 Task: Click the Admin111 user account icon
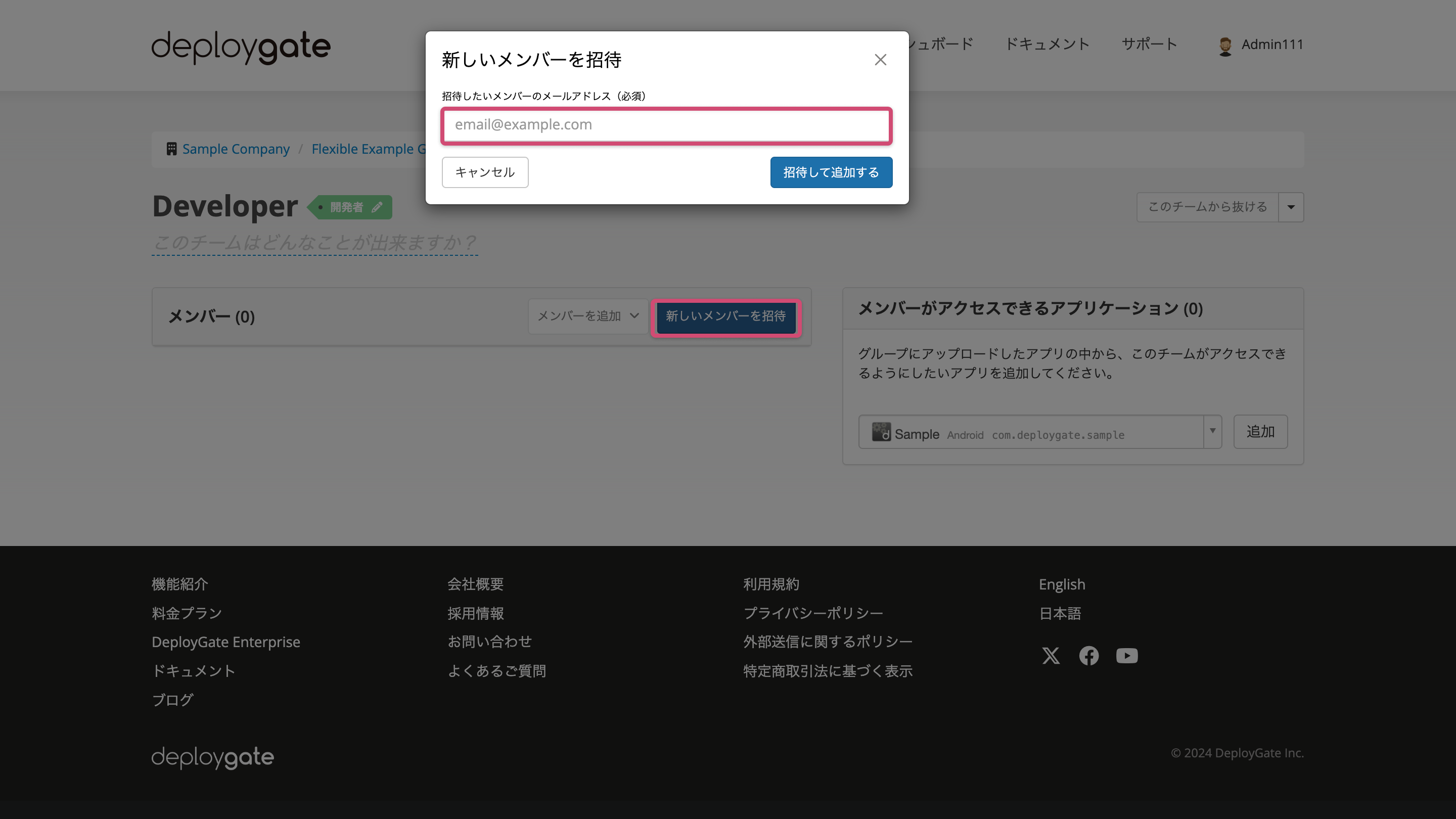(x=1224, y=45)
